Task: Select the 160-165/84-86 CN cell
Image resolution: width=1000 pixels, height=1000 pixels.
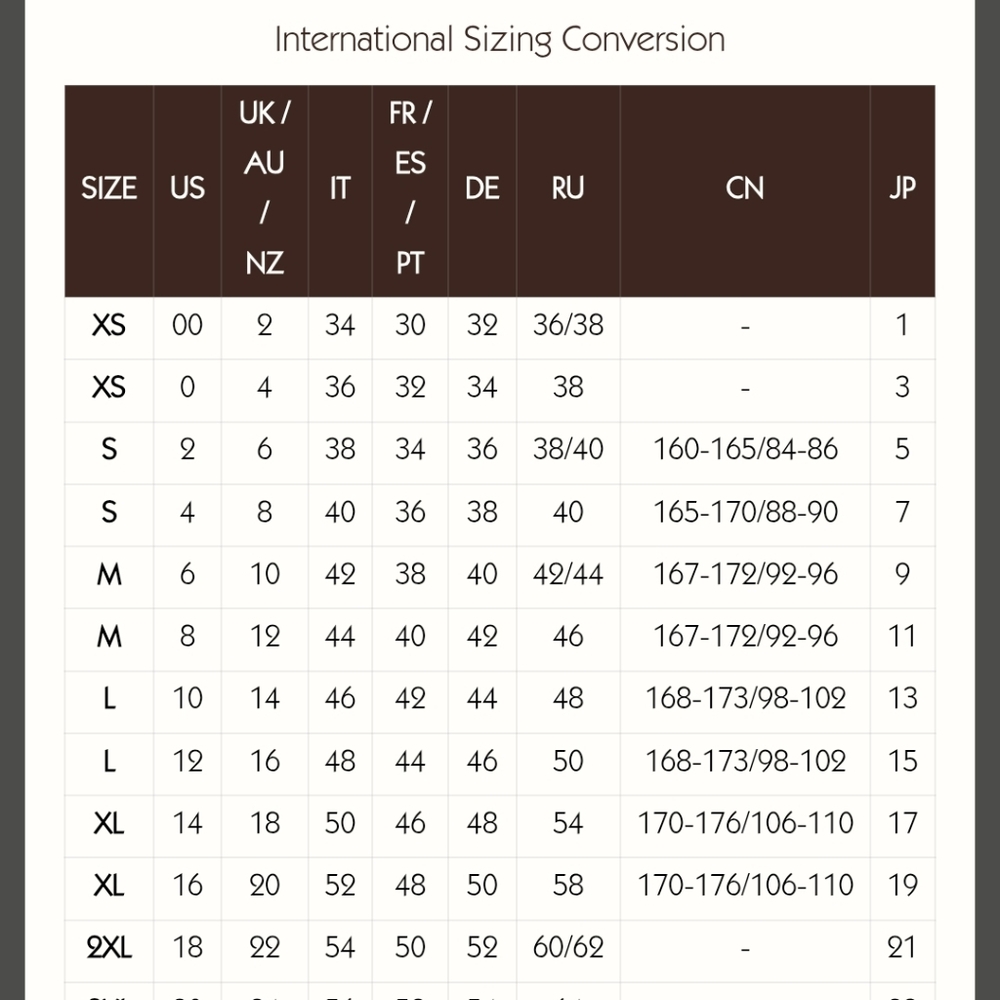Action: point(746,449)
